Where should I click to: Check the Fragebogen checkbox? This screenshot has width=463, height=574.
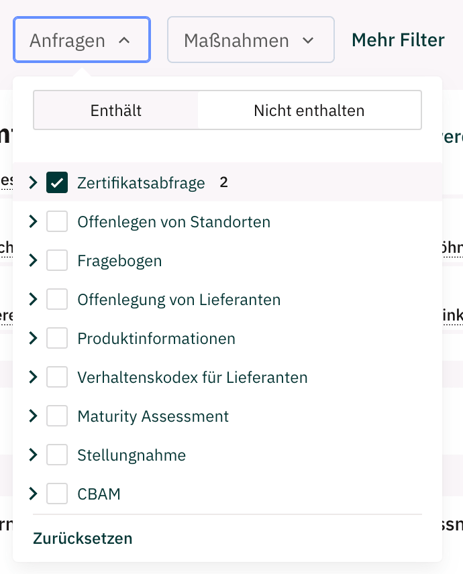[57, 260]
